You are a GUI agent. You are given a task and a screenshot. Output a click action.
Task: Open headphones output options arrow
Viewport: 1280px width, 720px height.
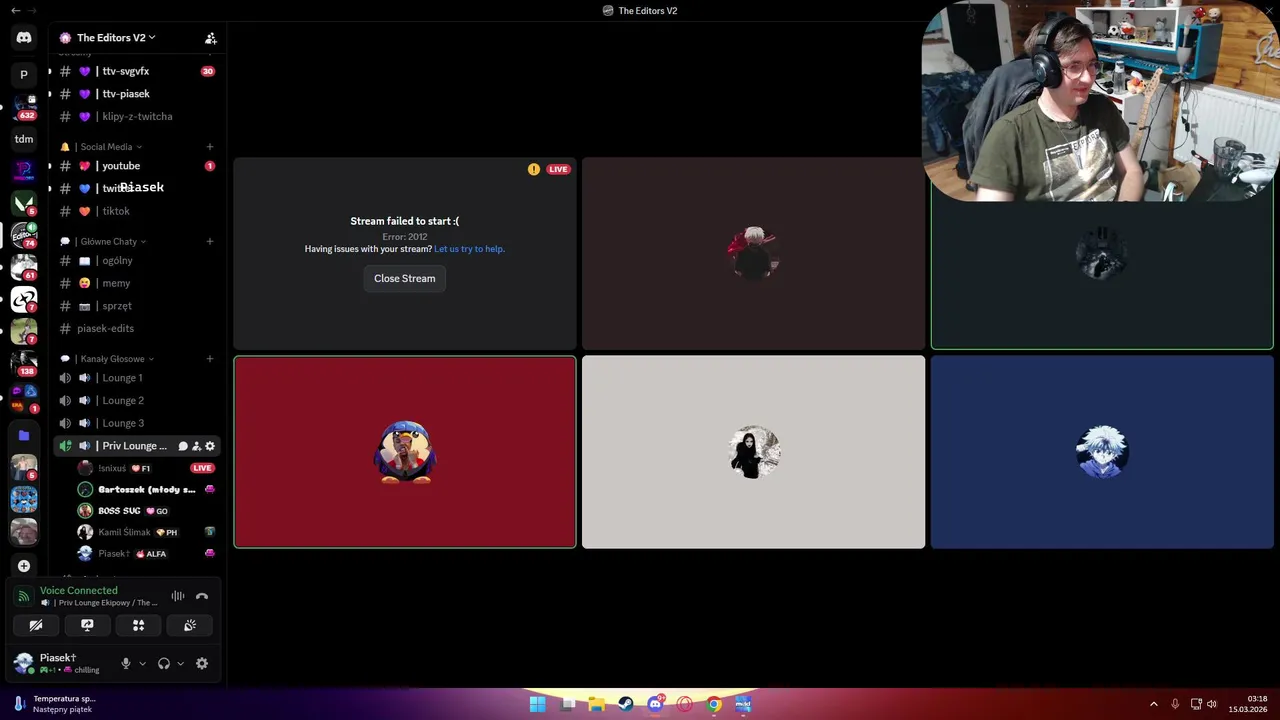click(180, 663)
